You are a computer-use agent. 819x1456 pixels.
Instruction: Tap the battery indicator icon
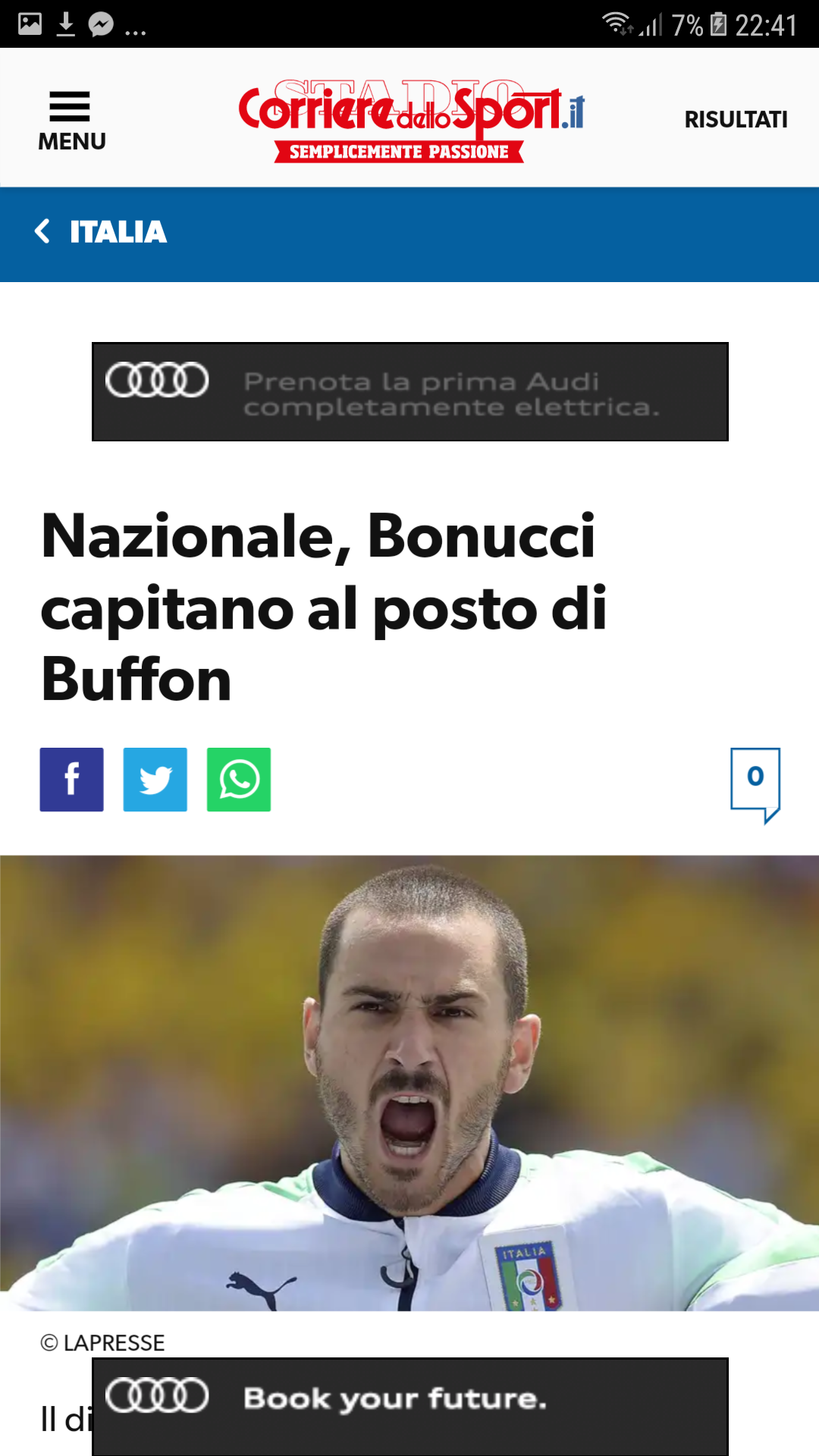[718, 24]
